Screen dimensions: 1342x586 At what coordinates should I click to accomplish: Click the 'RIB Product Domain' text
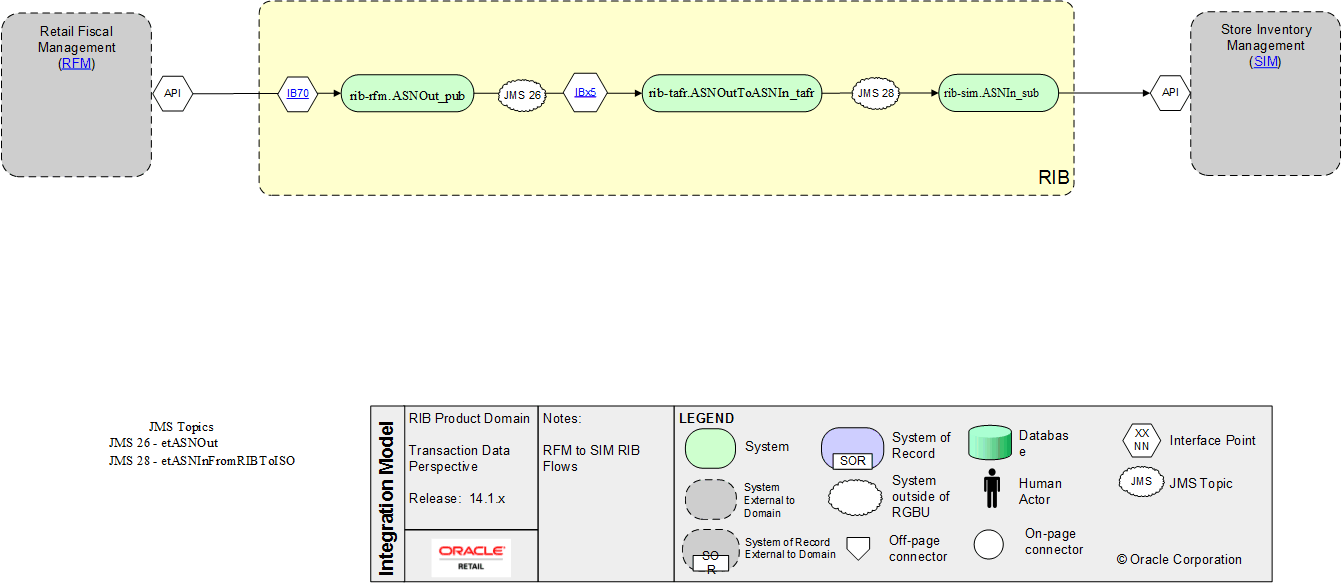[x=468, y=418]
